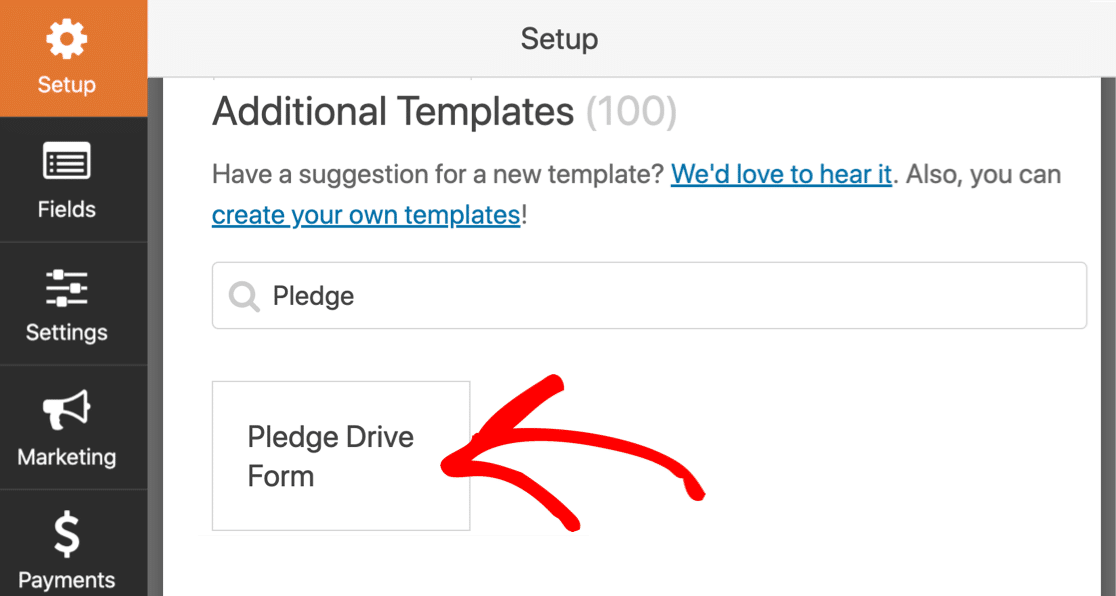Focus the template search field containing Pledge
The image size is (1116, 596).
(x=649, y=296)
